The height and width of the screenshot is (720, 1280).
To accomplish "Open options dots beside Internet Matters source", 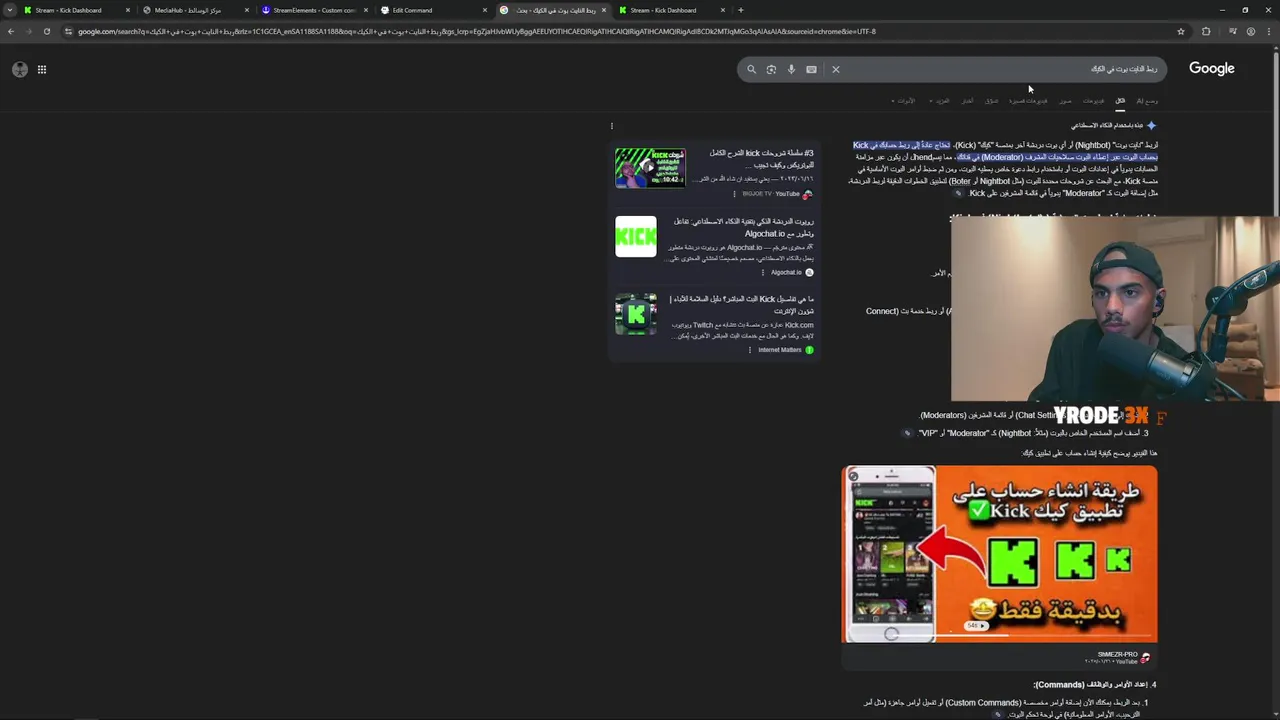I will 750,350.
